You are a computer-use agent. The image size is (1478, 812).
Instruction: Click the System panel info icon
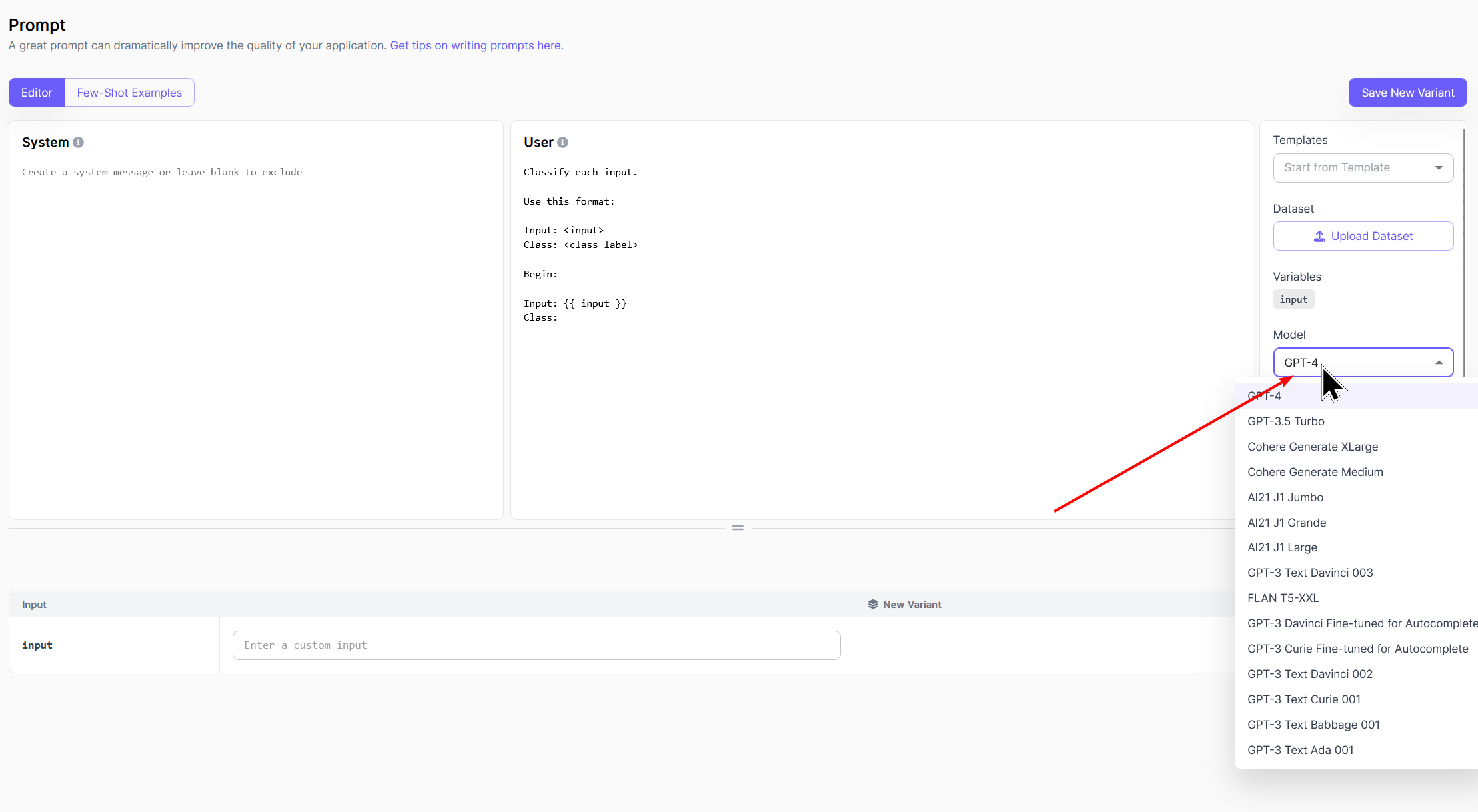click(78, 141)
